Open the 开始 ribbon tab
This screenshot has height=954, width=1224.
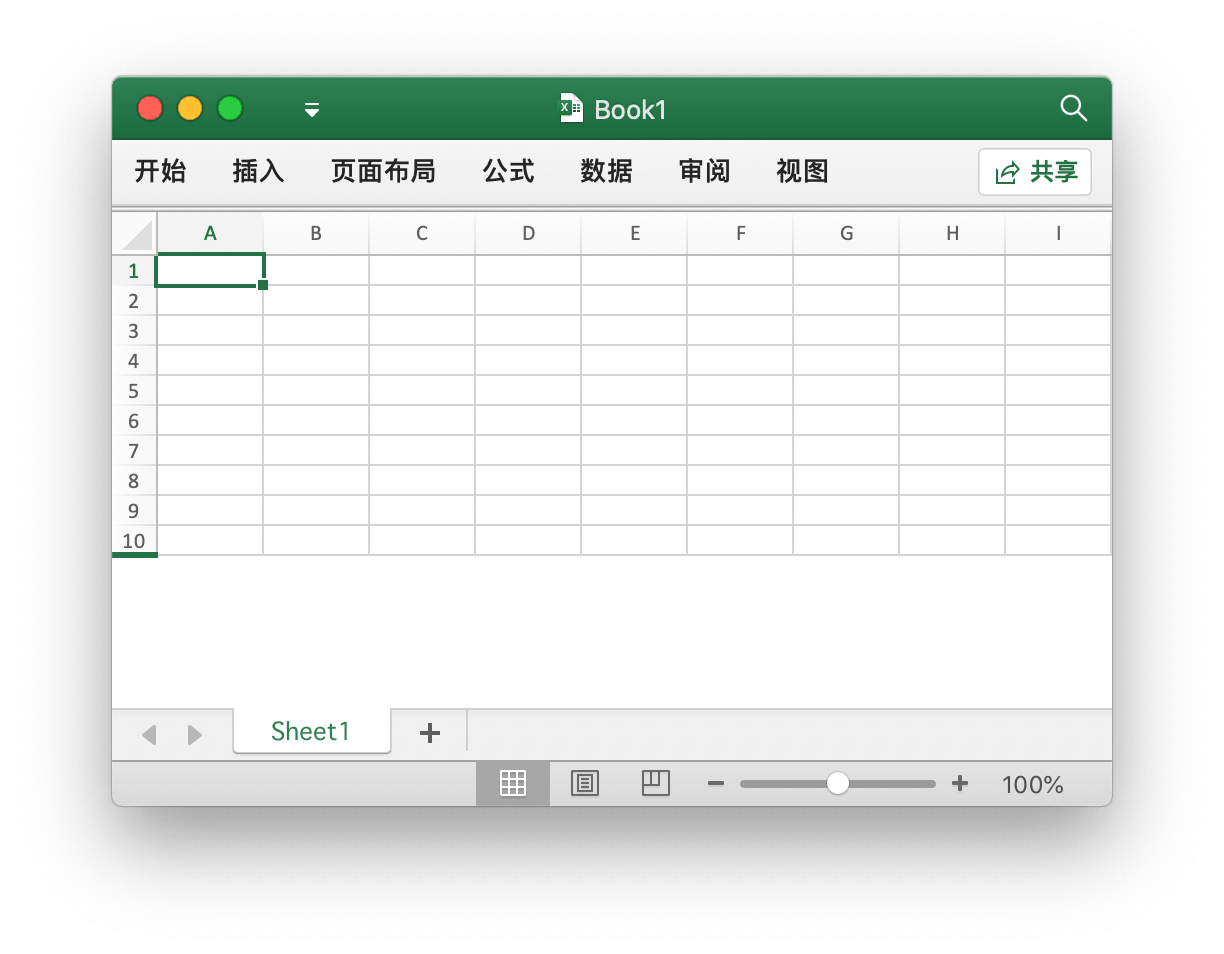pyautogui.click(x=160, y=171)
